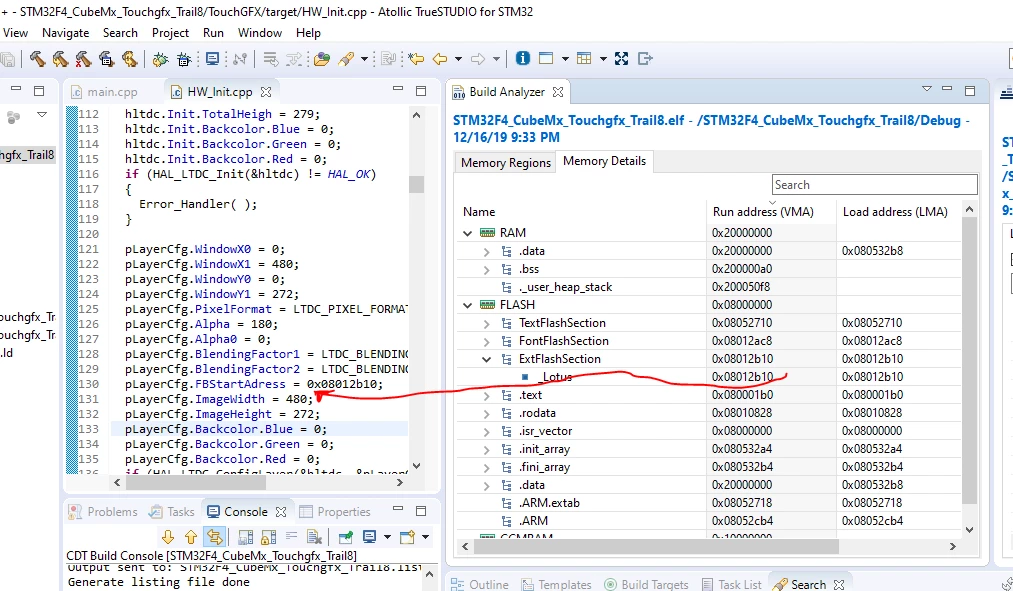Click the Search flashlight icon in the toolbar
Viewport: 1013px width, 591px height.
point(346,59)
